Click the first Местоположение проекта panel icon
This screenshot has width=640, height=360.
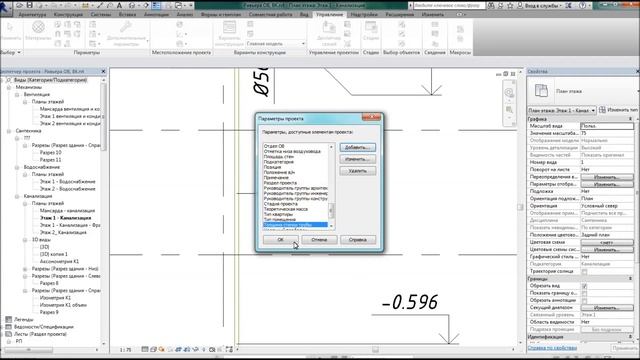click(180, 24)
